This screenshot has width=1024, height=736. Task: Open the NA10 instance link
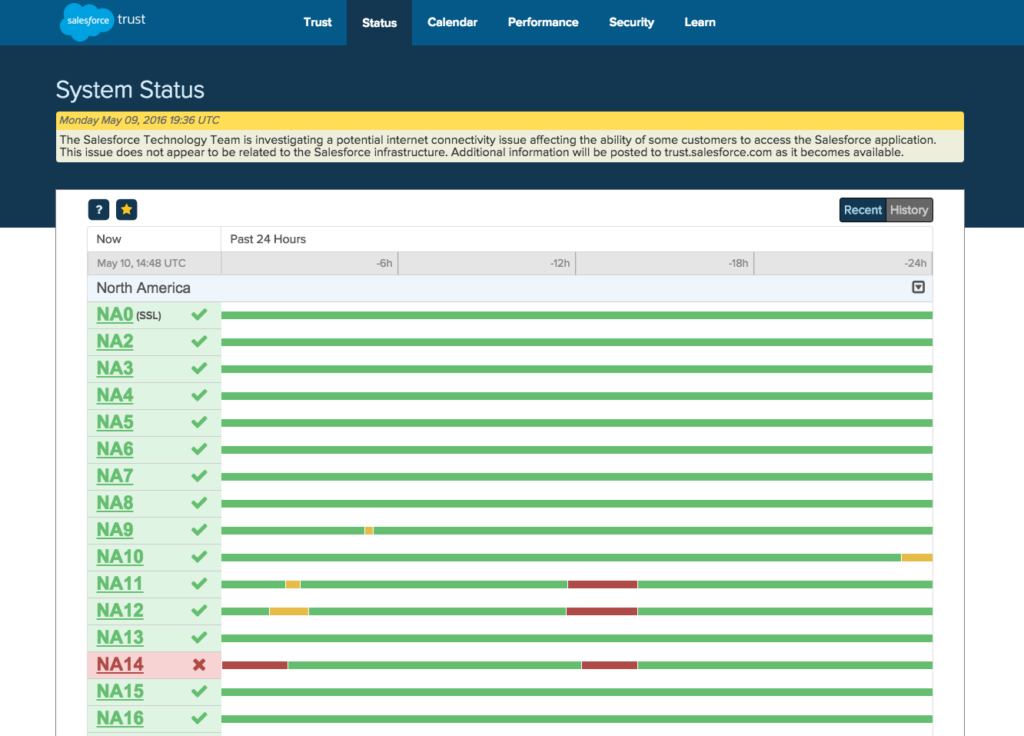pos(120,557)
